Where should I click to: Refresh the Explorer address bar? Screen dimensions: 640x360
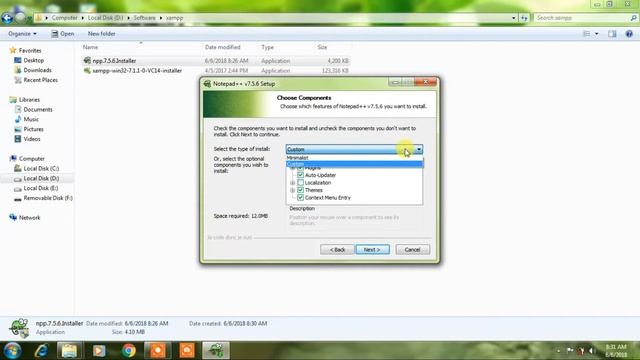(524, 18)
